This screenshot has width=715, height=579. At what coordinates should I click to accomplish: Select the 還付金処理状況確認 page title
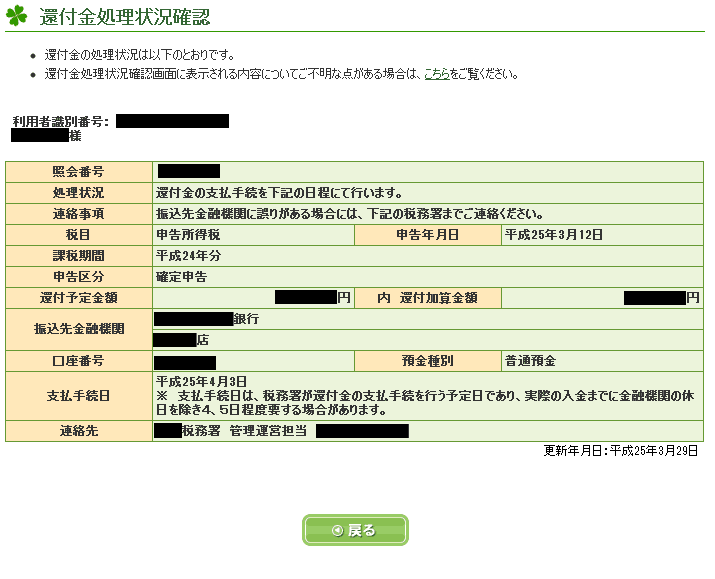click(x=124, y=16)
